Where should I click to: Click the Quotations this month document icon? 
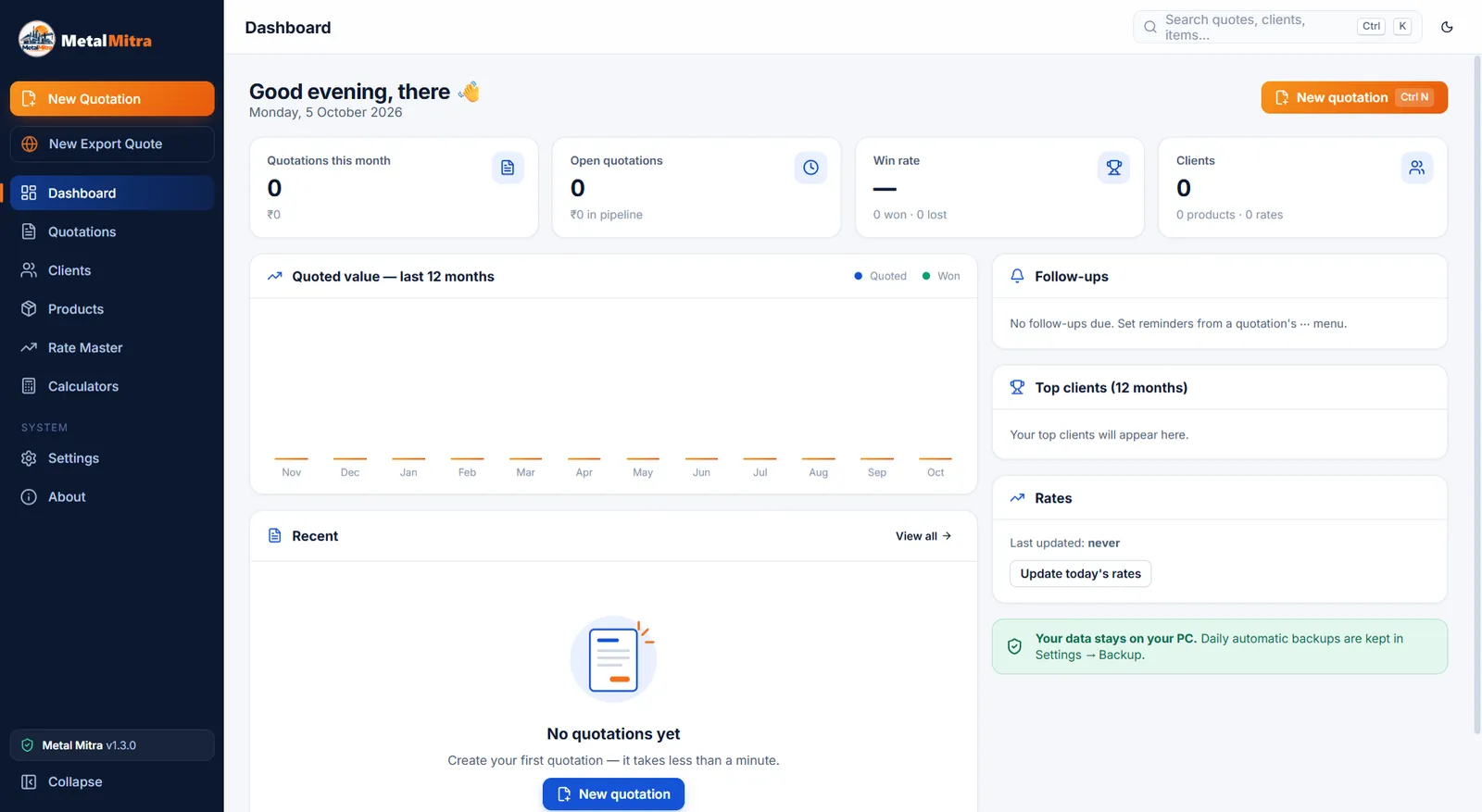[x=508, y=168]
